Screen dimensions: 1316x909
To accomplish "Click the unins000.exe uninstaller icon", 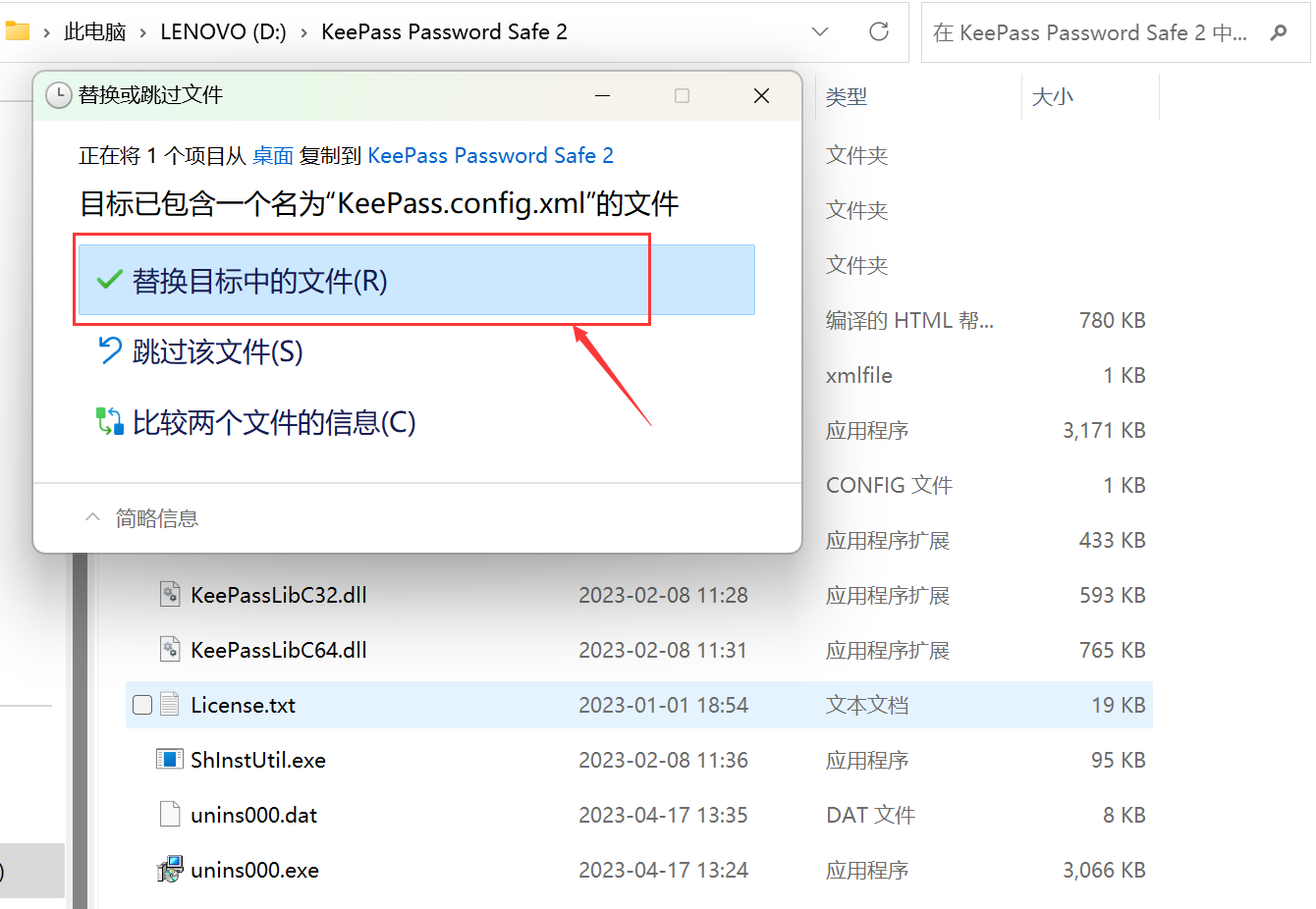I will (x=170, y=869).
